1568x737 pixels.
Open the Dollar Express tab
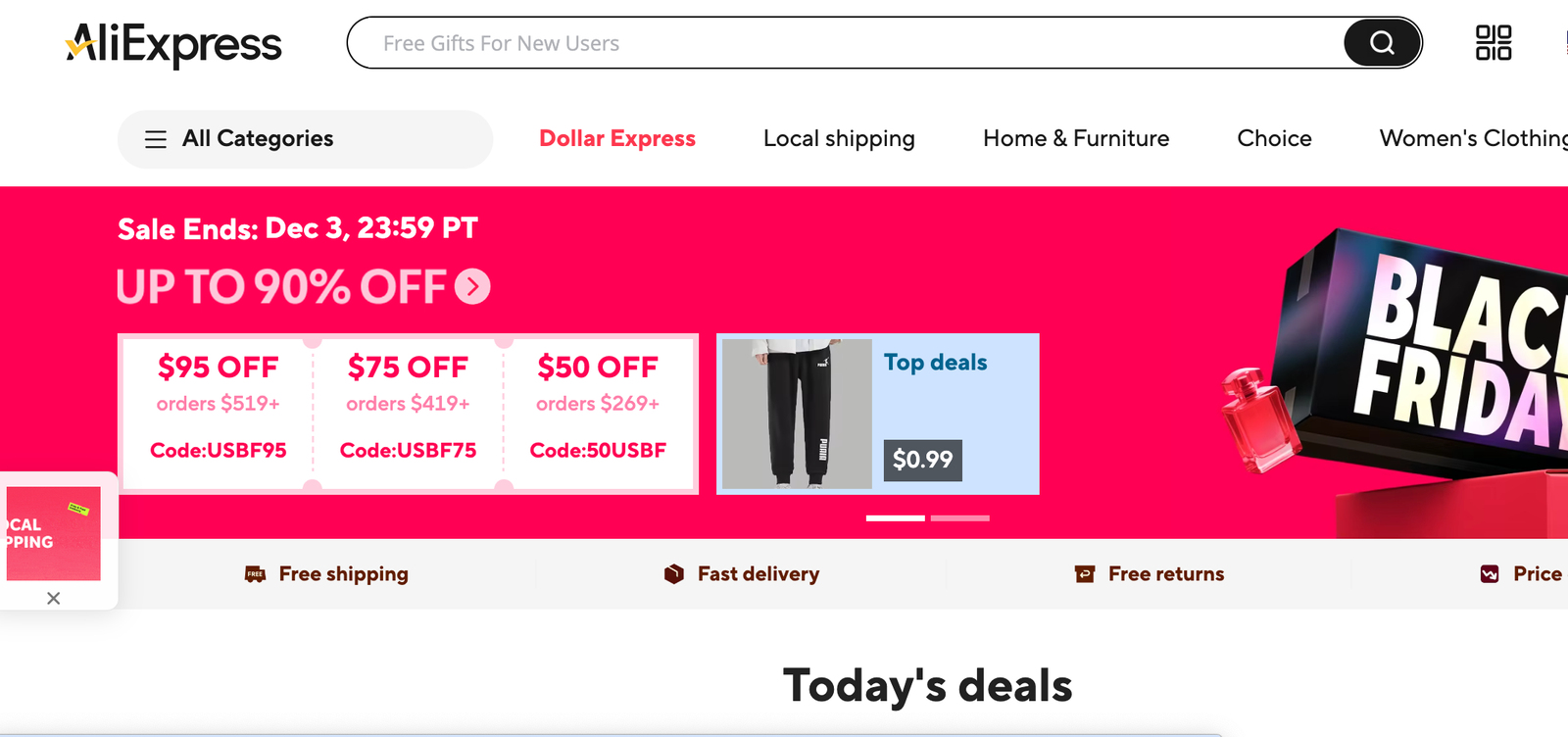click(617, 139)
